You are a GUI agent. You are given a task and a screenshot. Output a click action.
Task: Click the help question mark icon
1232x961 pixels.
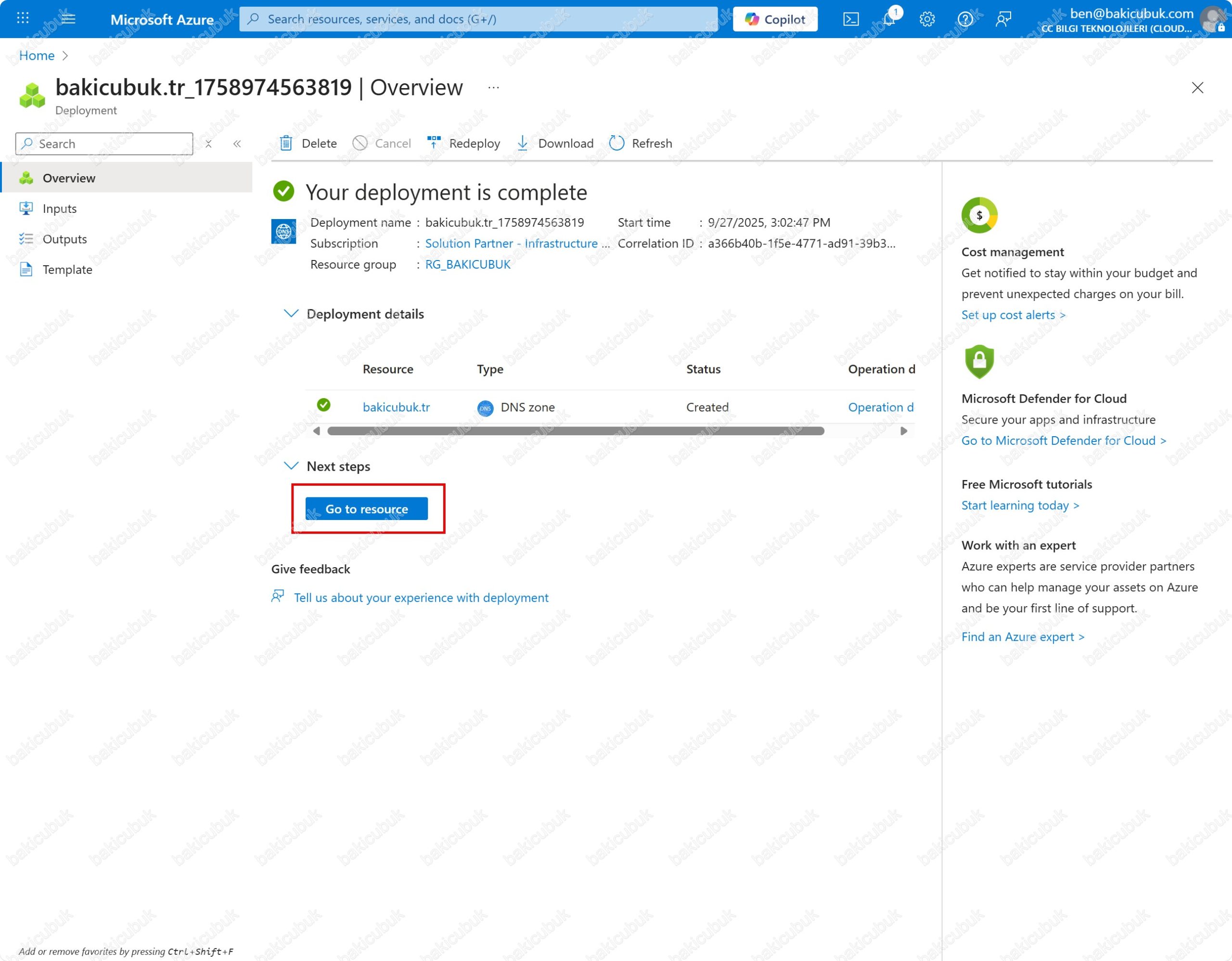coord(965,19)
